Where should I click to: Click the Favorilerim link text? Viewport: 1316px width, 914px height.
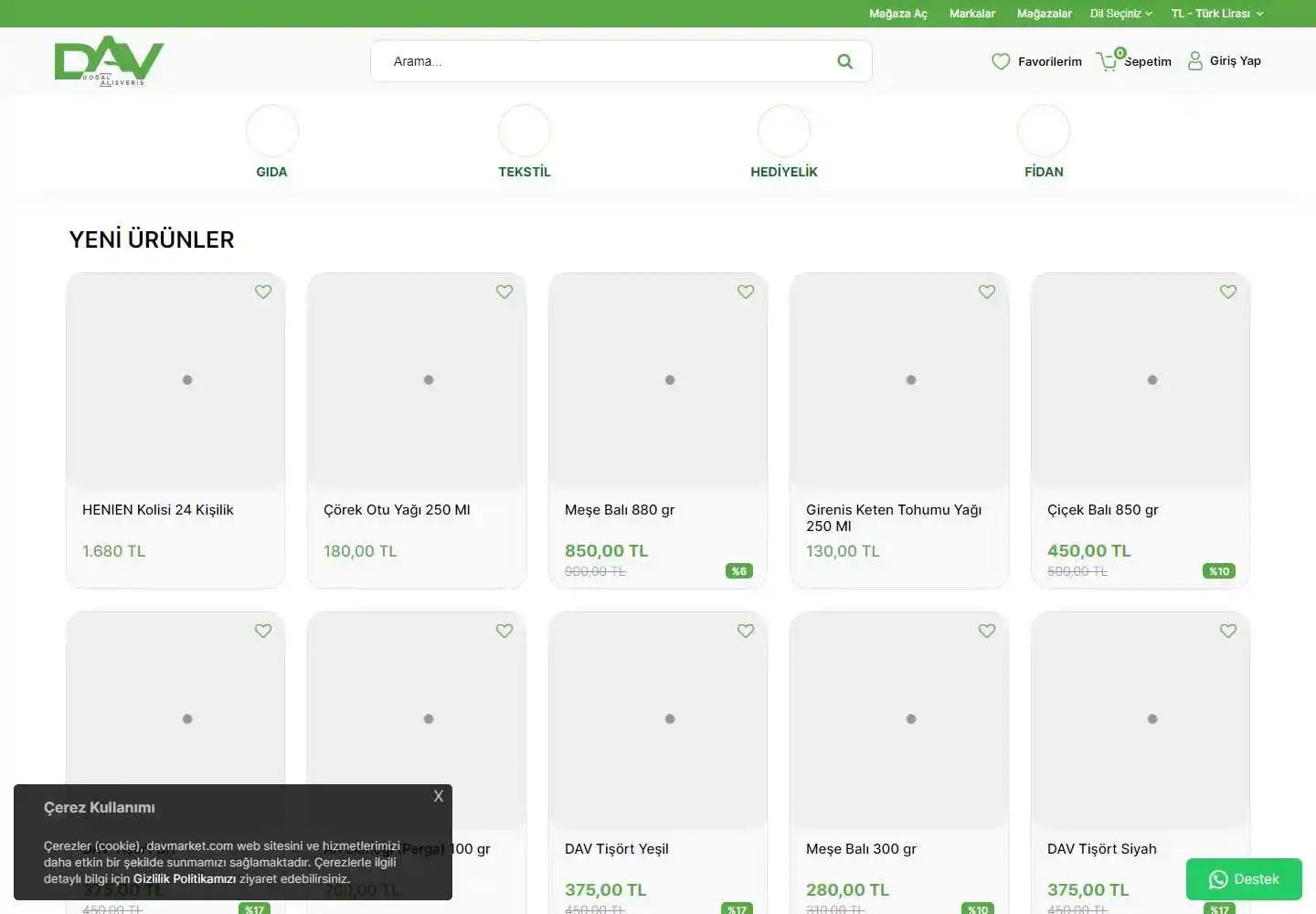pos(1050,61)
